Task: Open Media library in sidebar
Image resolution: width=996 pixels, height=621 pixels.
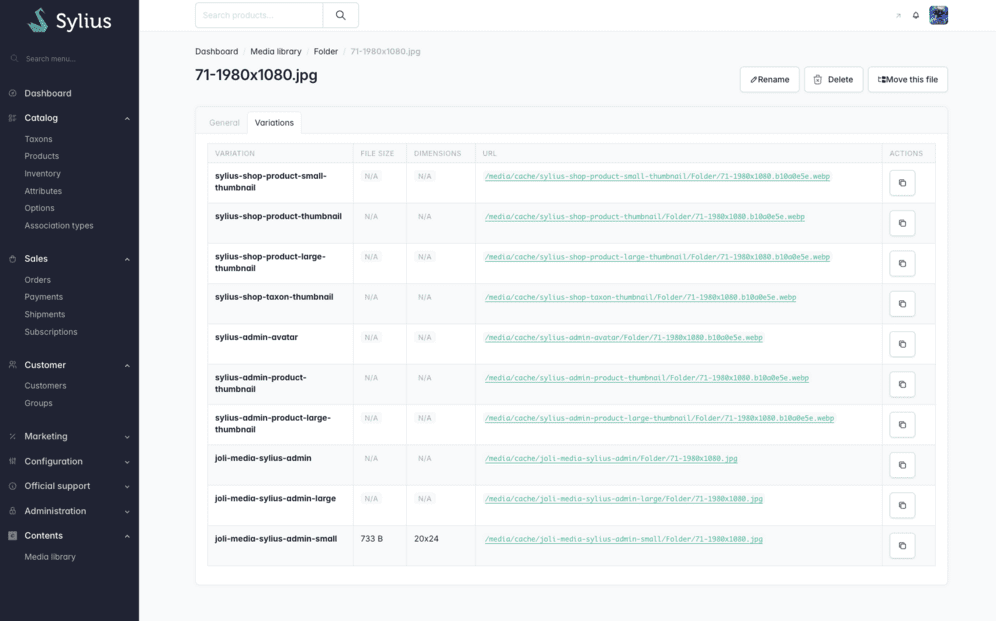Action: [50, 557]
